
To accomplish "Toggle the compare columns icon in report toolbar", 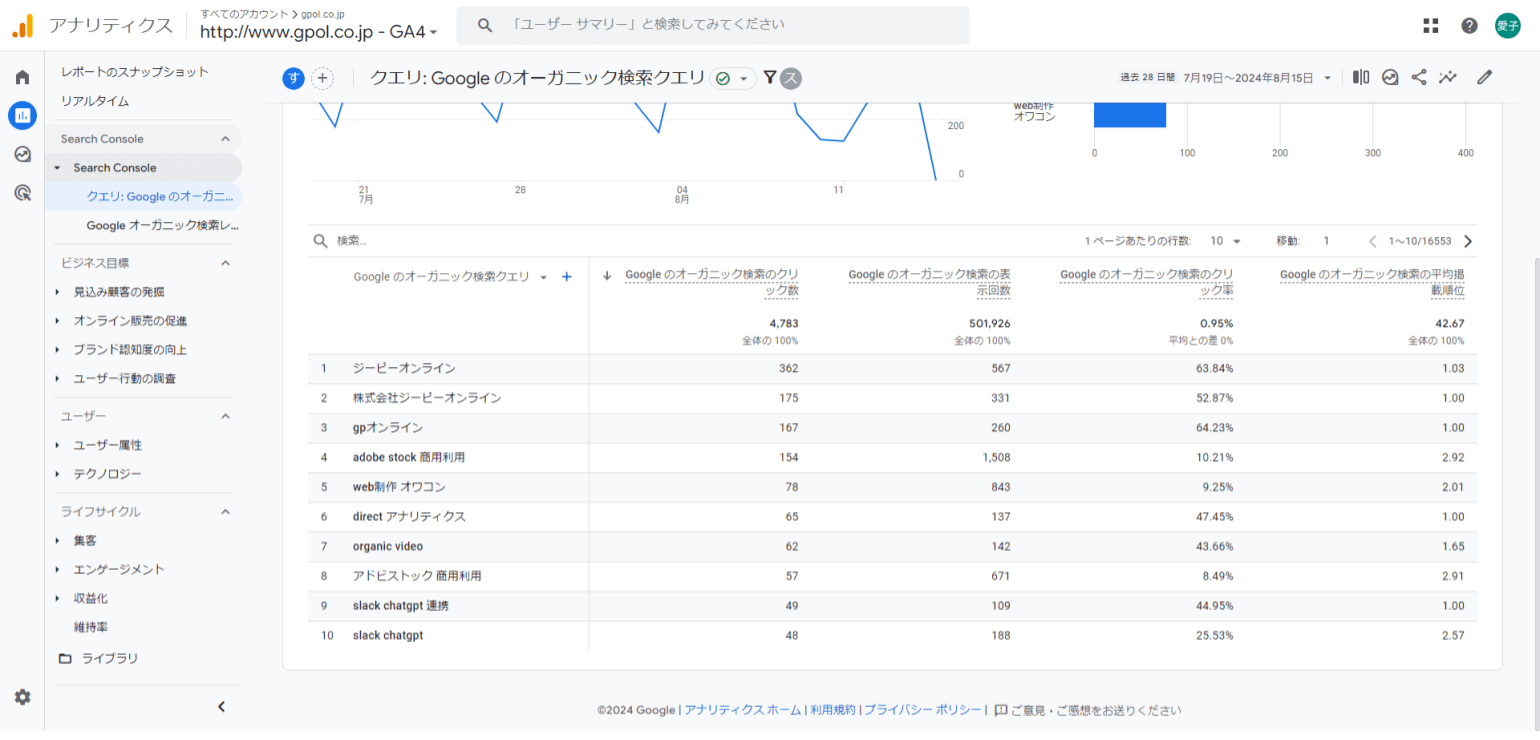I will (x=1361, y=77).
